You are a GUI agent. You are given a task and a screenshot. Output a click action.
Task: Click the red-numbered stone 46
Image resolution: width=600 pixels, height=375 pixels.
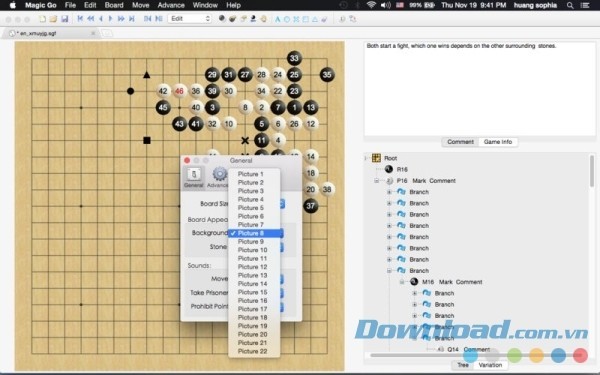click(x=179, y=91)
